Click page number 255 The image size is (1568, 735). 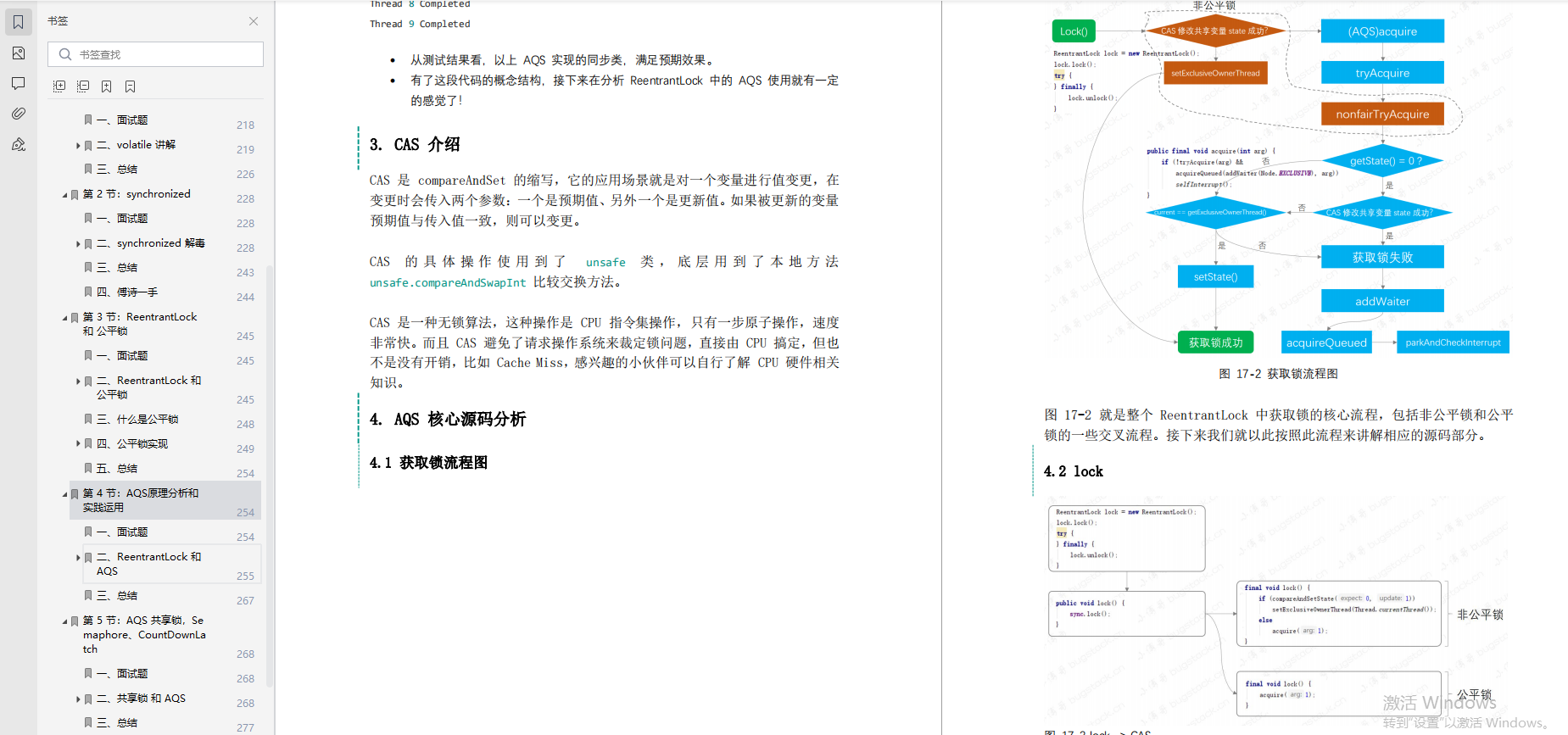tap(245, 576)
